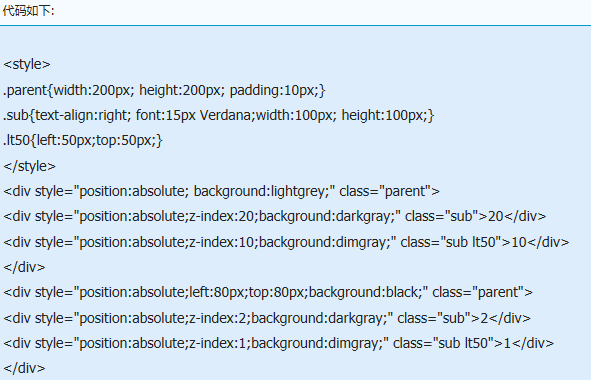591x380 pixels.
Task: Click the last closing </div> line
Action: [x=24, y=369]
